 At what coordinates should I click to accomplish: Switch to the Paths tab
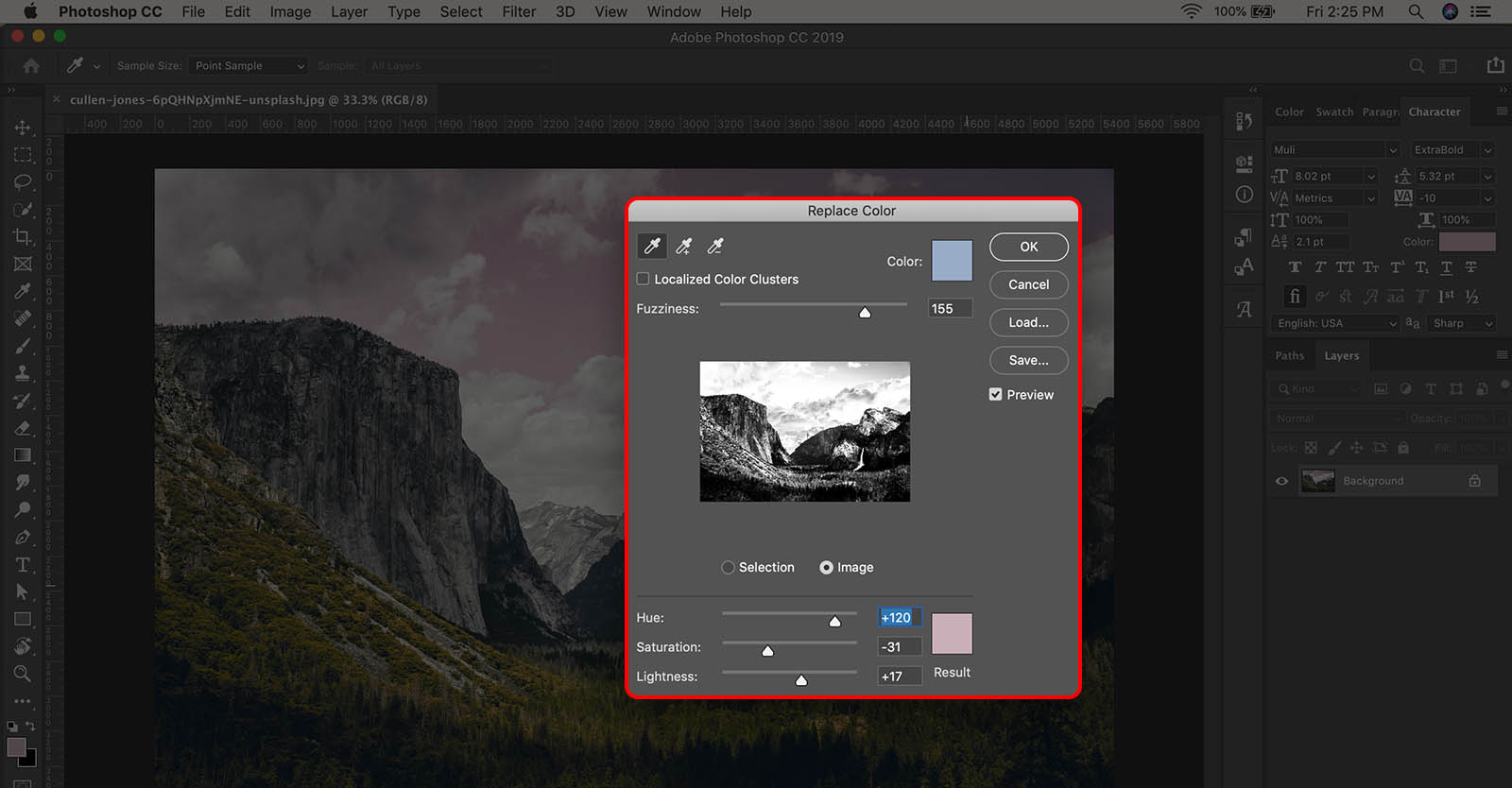1289,356
